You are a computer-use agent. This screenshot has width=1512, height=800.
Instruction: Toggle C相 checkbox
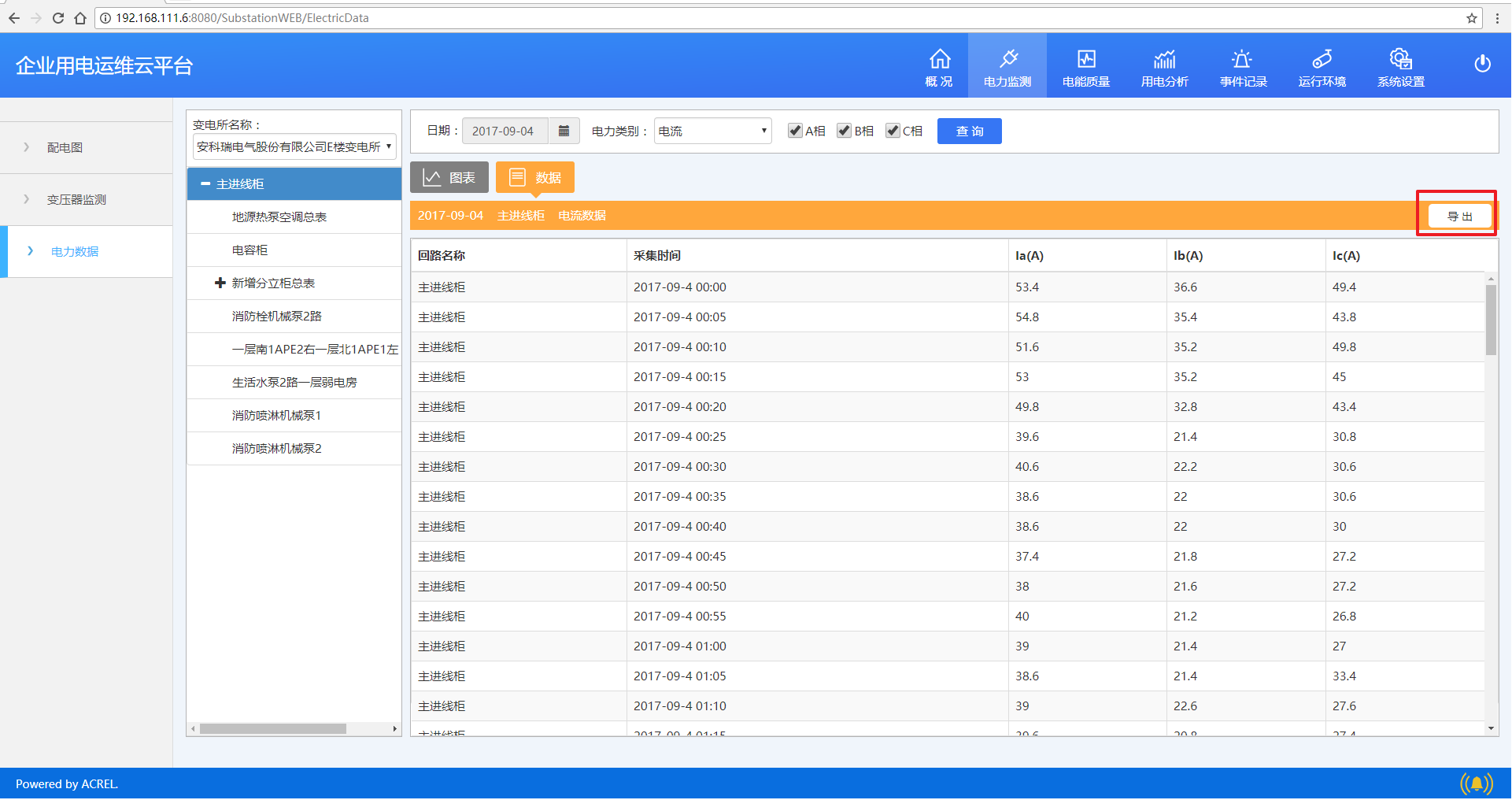click(893, 131)
